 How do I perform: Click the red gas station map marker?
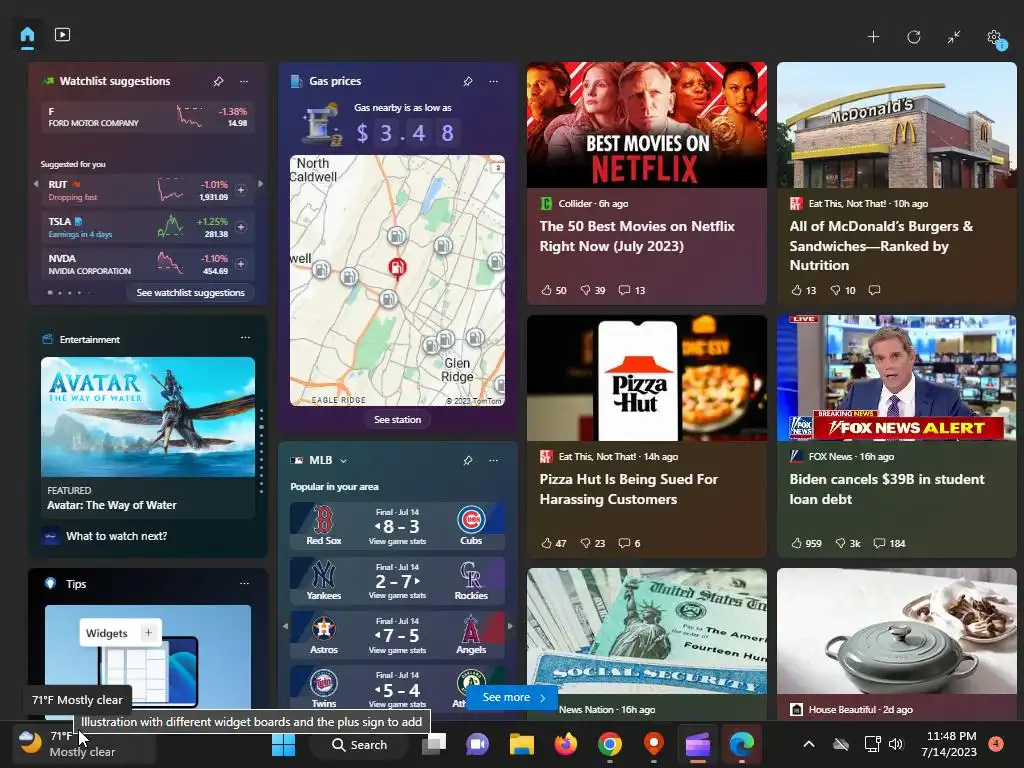coord(397,266)
